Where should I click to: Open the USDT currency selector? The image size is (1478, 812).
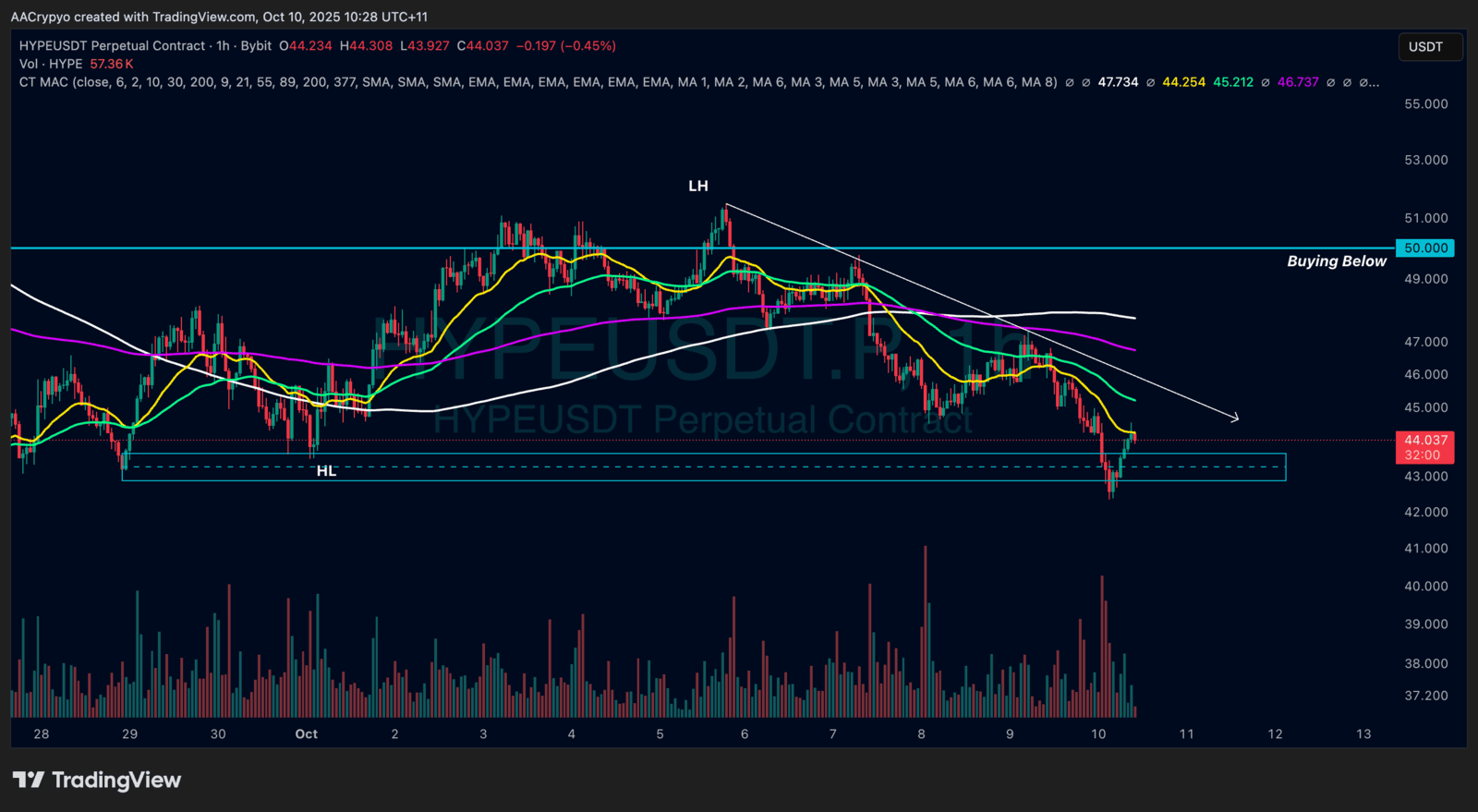[x=1429, y=47]
